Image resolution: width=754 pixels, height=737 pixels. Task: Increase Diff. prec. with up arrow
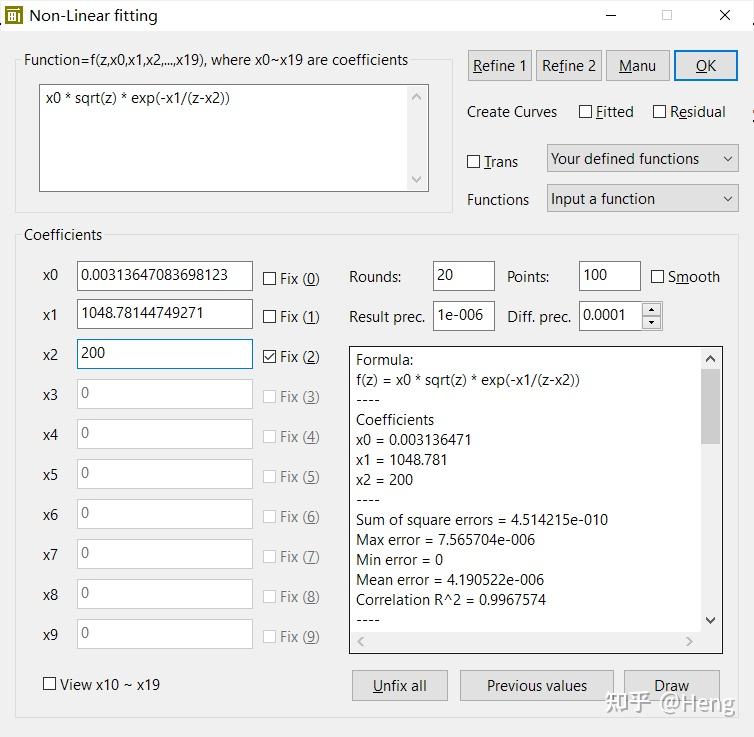click(652, 310)
